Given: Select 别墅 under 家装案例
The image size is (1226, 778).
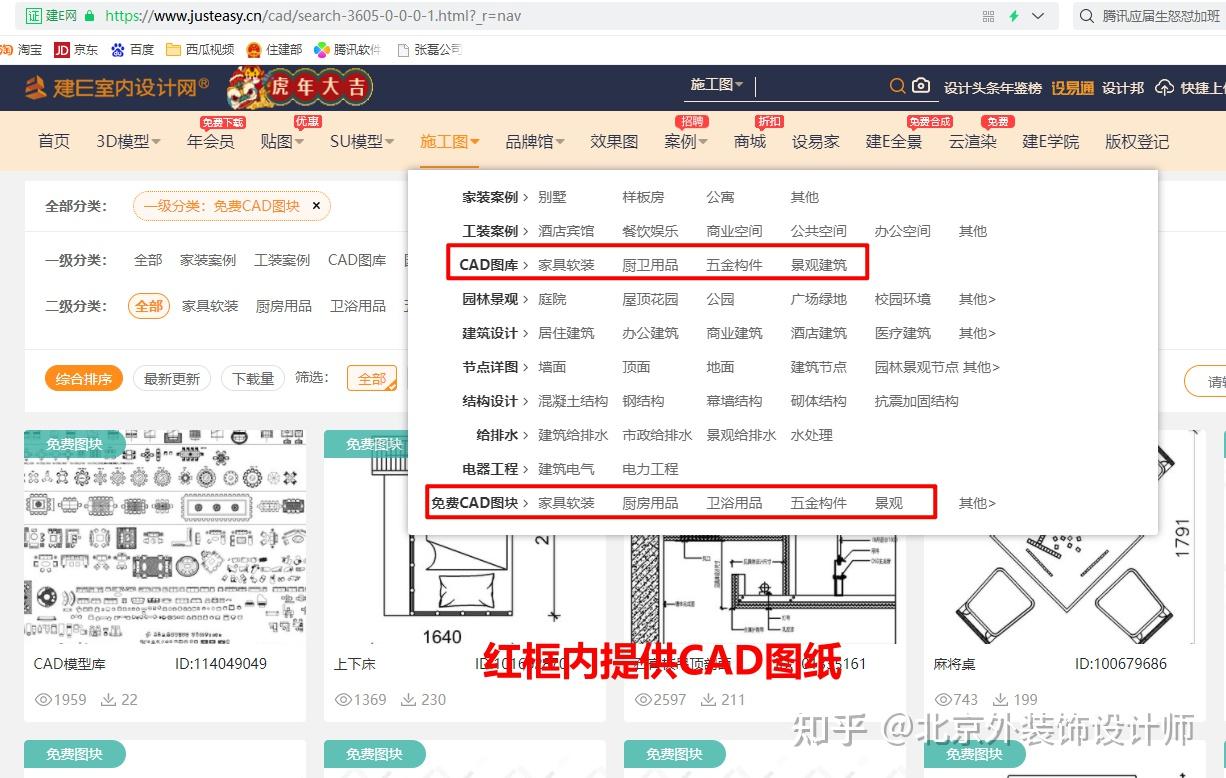Looking at the screenshot, I should [552, 197].
